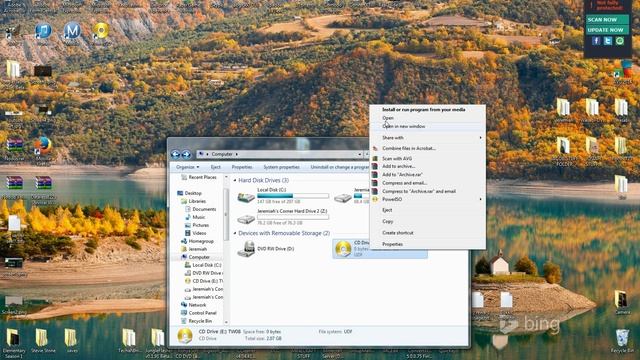The height and width of the screenshot is (360, 640).
Task: Select Recent Places in navigation pane
Action: coord(202,177)
